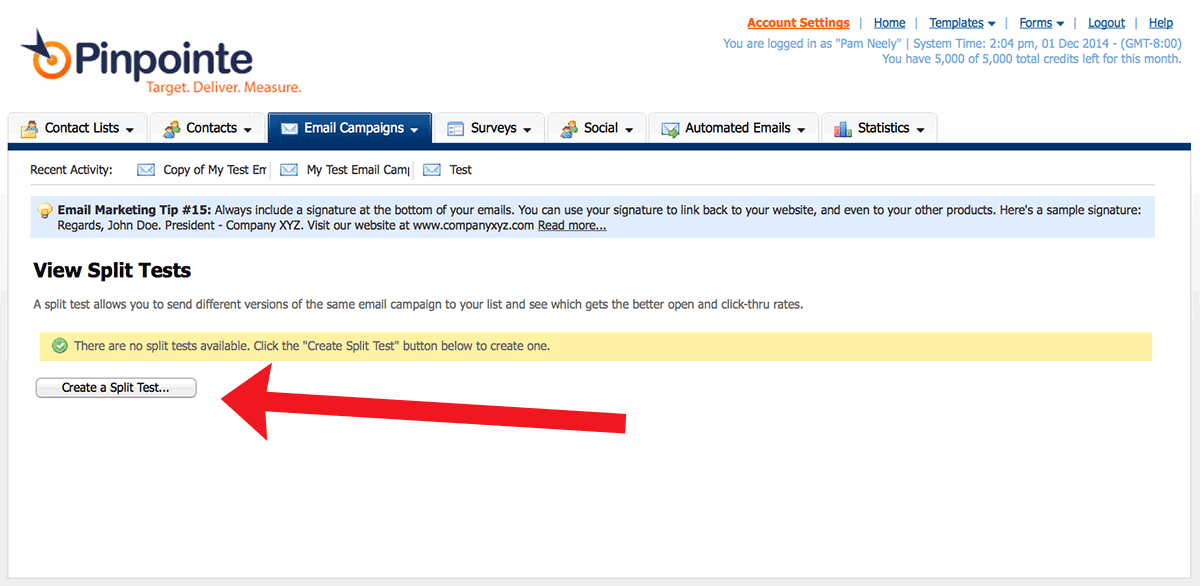Click envelope icon beside Test activity

[432, 170]
